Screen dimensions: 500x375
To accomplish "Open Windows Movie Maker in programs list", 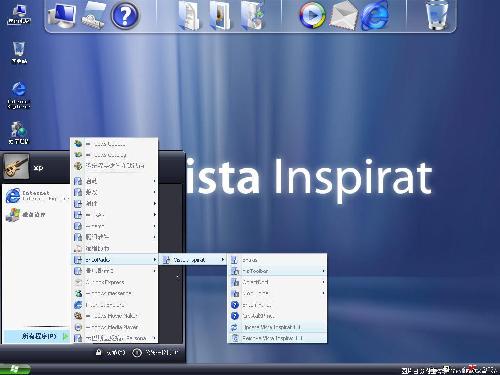I will [x=115, y=316].
